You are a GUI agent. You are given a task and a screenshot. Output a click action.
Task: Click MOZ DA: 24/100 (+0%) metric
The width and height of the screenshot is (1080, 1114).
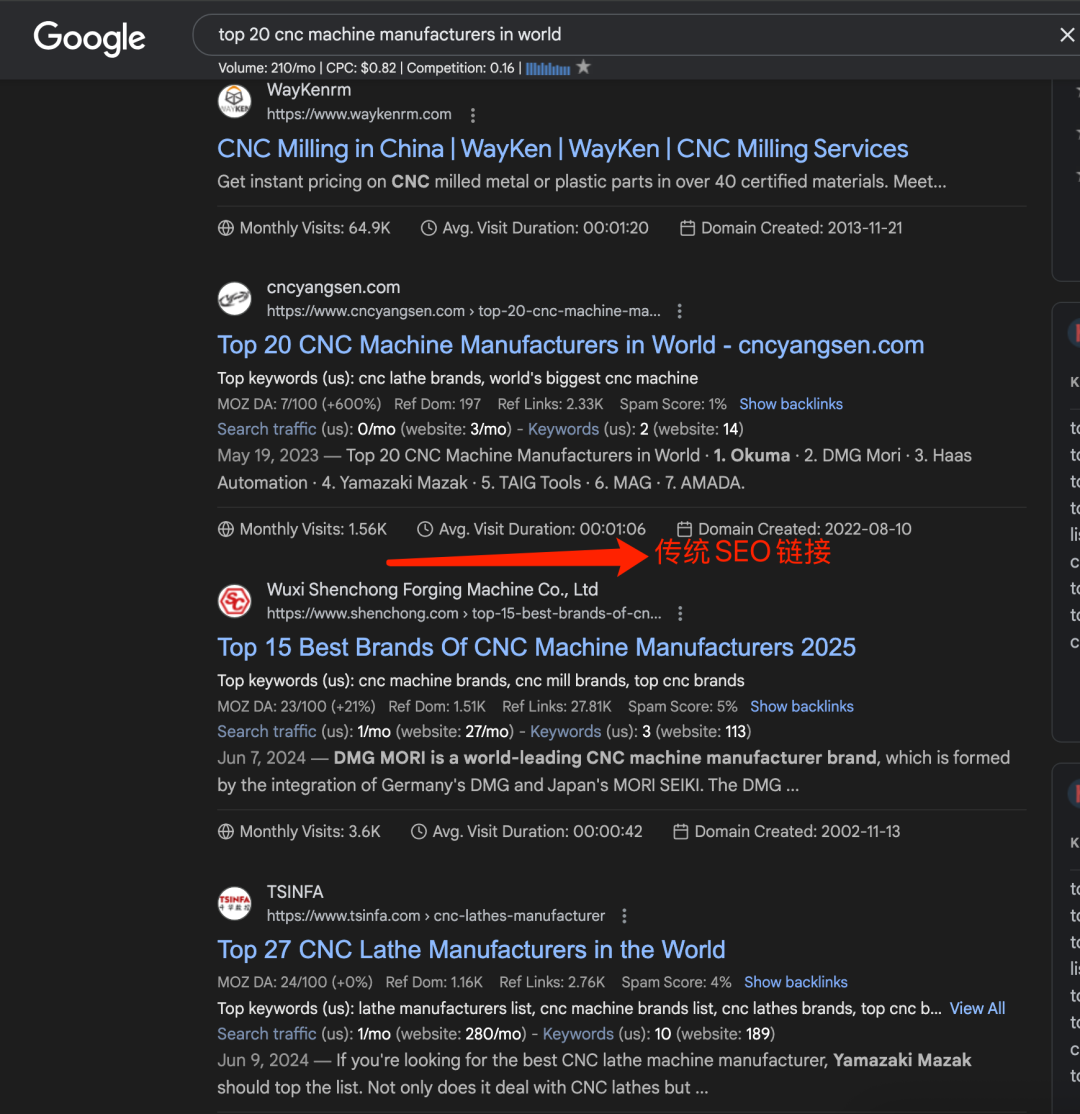point(295,982)
